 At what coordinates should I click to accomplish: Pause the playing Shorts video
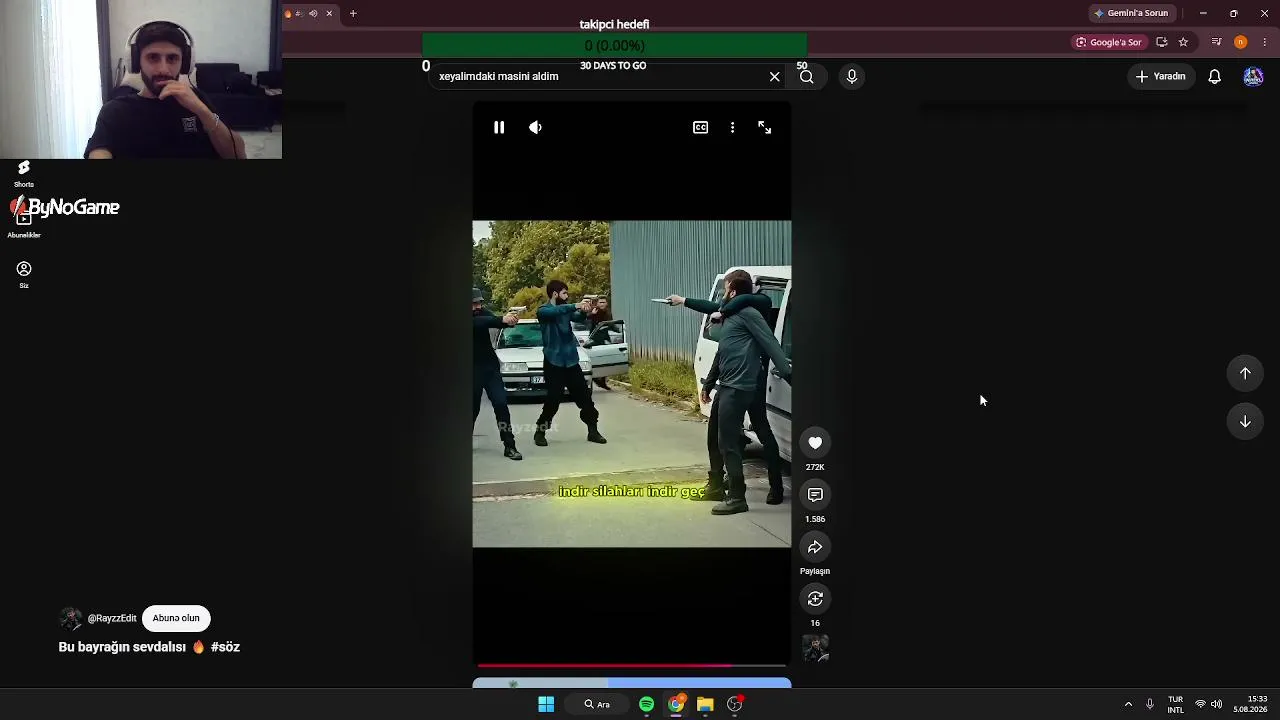point(499,127)
